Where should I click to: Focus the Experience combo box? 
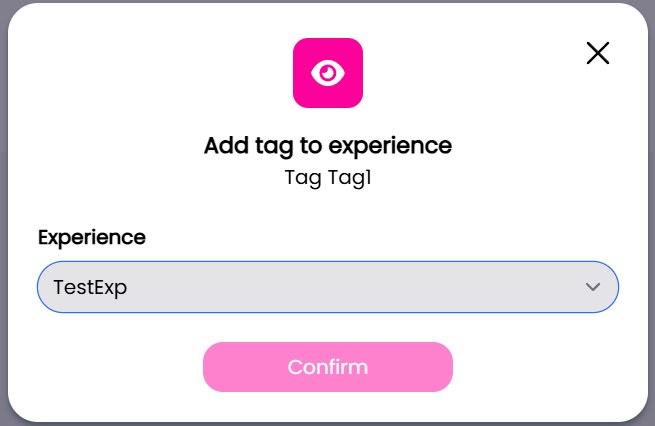tap(328, 287)
